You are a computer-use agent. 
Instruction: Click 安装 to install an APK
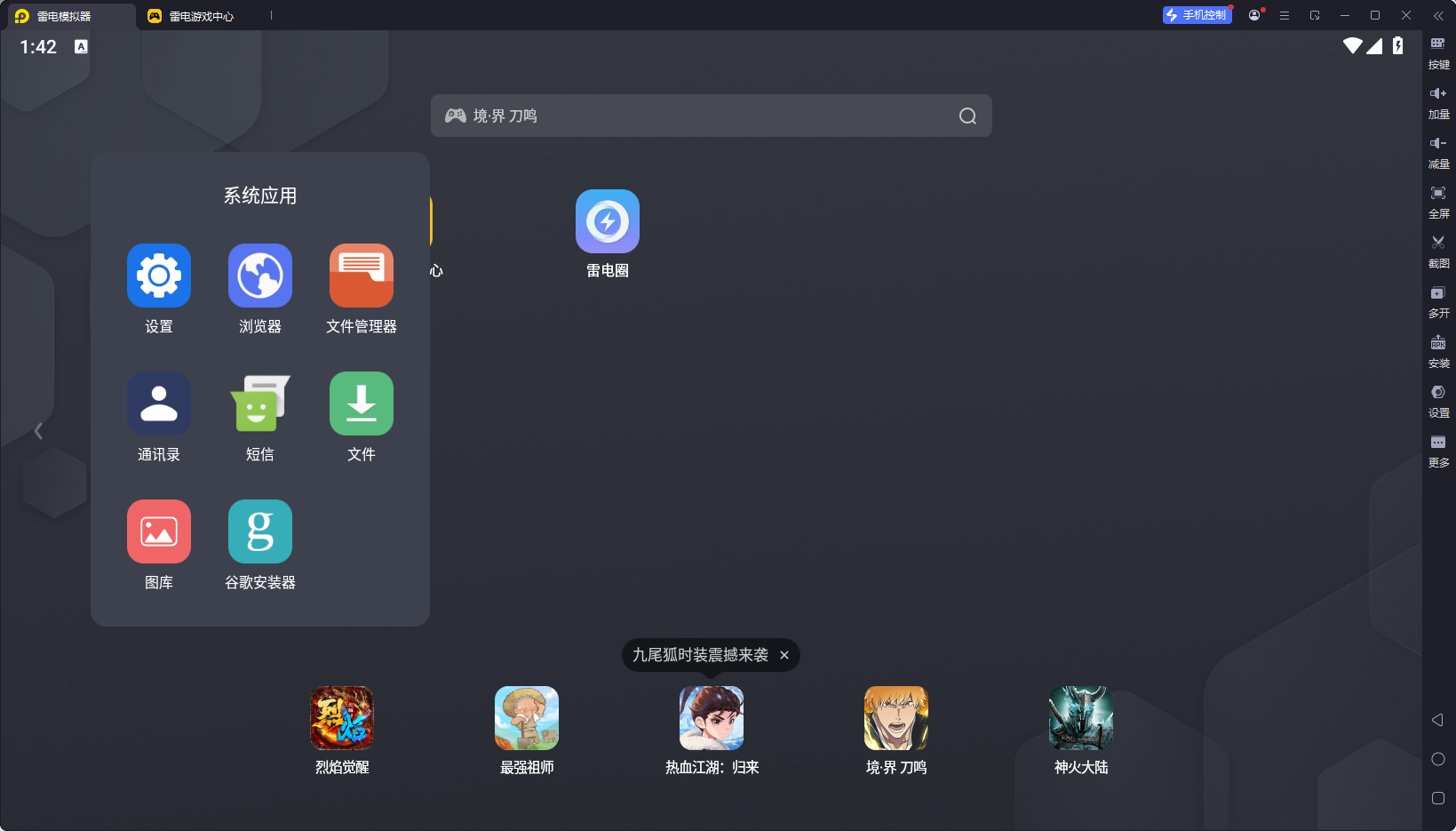click(x=1438, y=351)
